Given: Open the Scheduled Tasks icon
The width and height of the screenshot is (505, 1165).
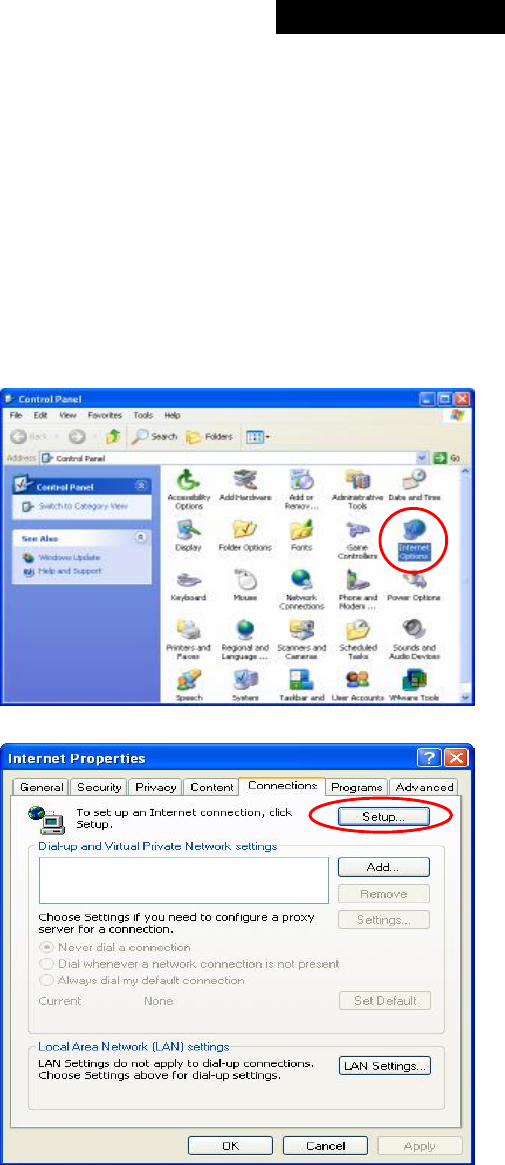Looking at the screenshot, I should click(357, 638).
